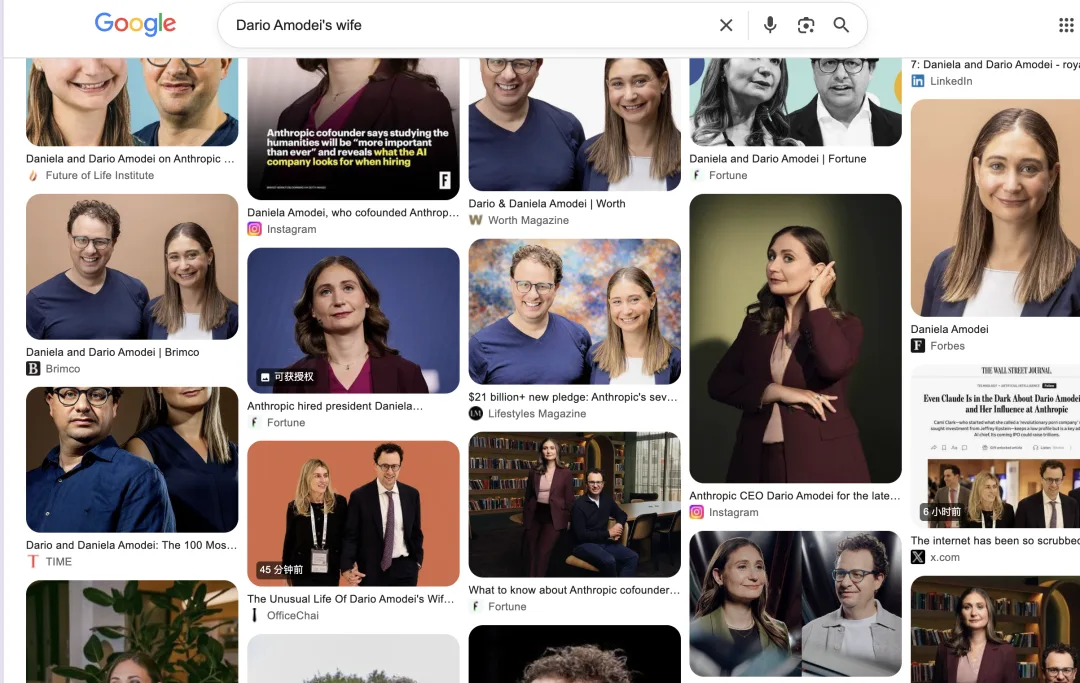Click the '6 小时前' time badge
The height and width of the screenshot is (683, 1080).
pyautogui.click(x=942, y=512)
